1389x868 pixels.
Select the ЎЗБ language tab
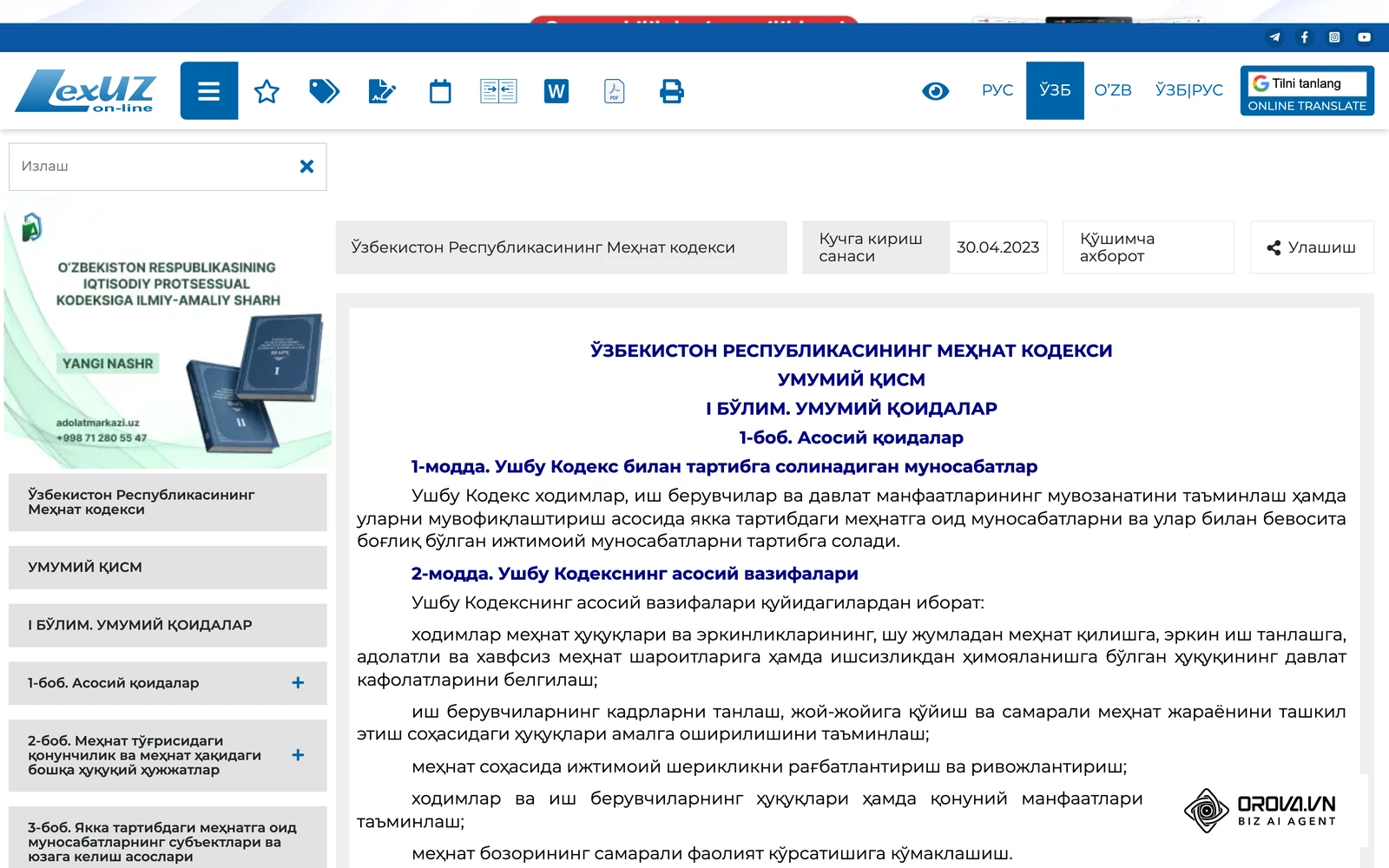click(x=1055, y=90)
